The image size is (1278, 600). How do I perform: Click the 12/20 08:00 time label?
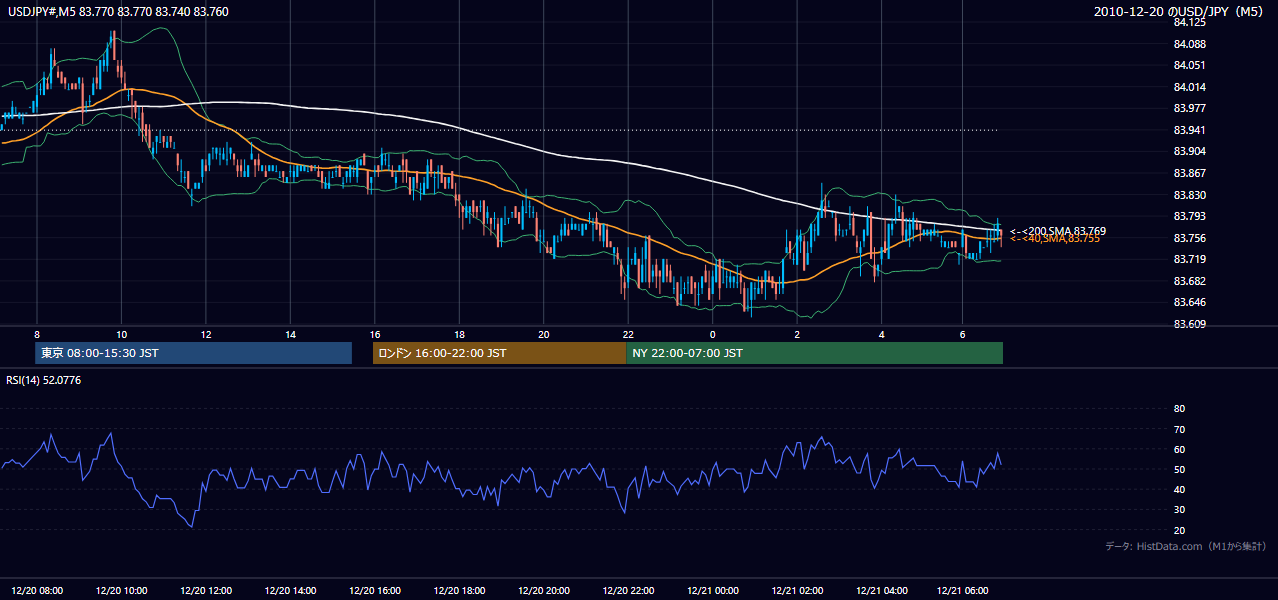coord(37,591)
